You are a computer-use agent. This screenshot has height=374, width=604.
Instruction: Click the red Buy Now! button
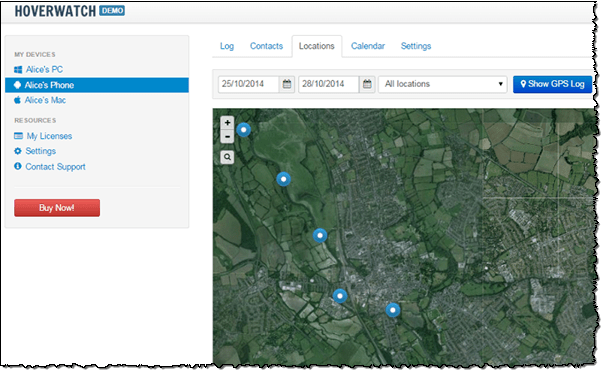coord(57,208)
